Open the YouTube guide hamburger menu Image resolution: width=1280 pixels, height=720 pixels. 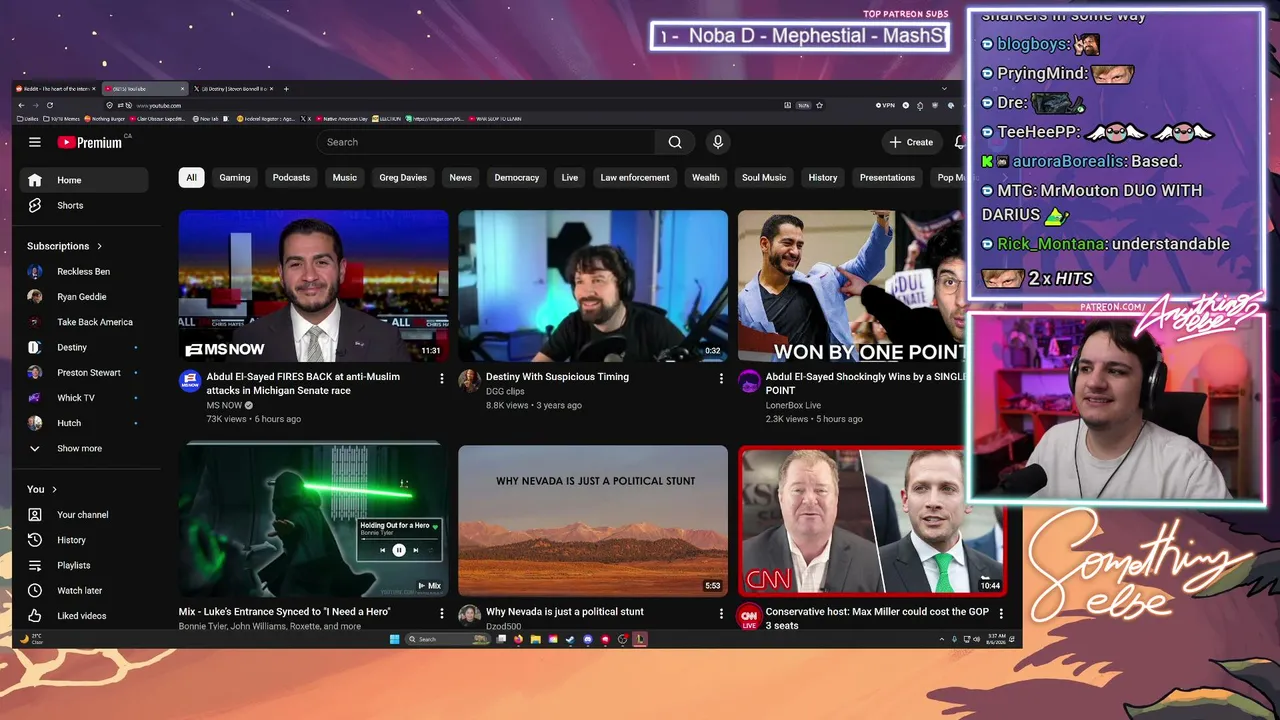click(35, 142)
